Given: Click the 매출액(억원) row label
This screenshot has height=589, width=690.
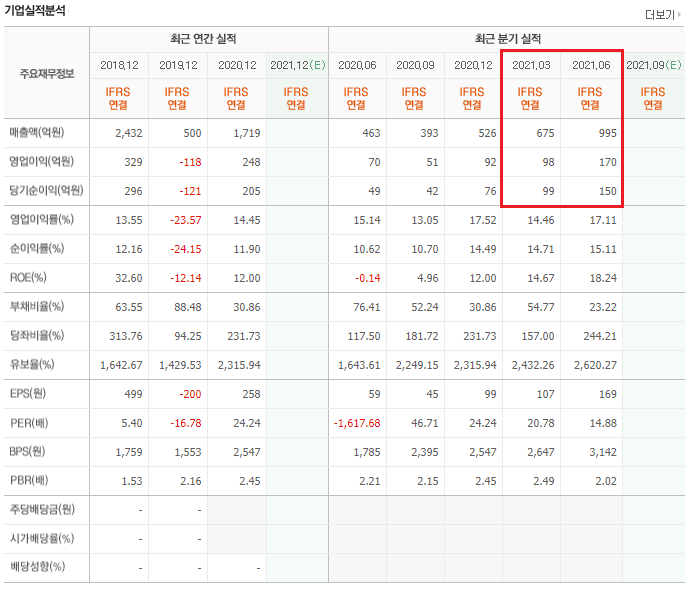Looking at the screenshot, I should pos(37,132).
